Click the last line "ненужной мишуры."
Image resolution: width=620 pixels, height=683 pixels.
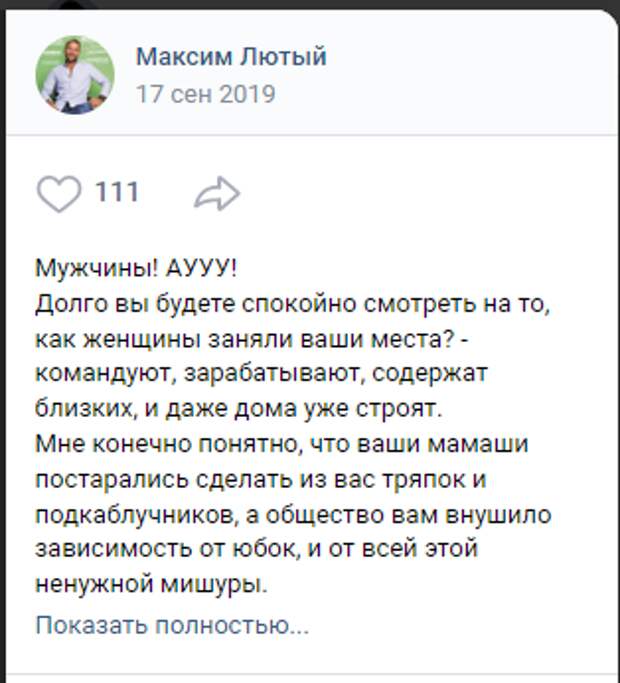click(151, 584)
